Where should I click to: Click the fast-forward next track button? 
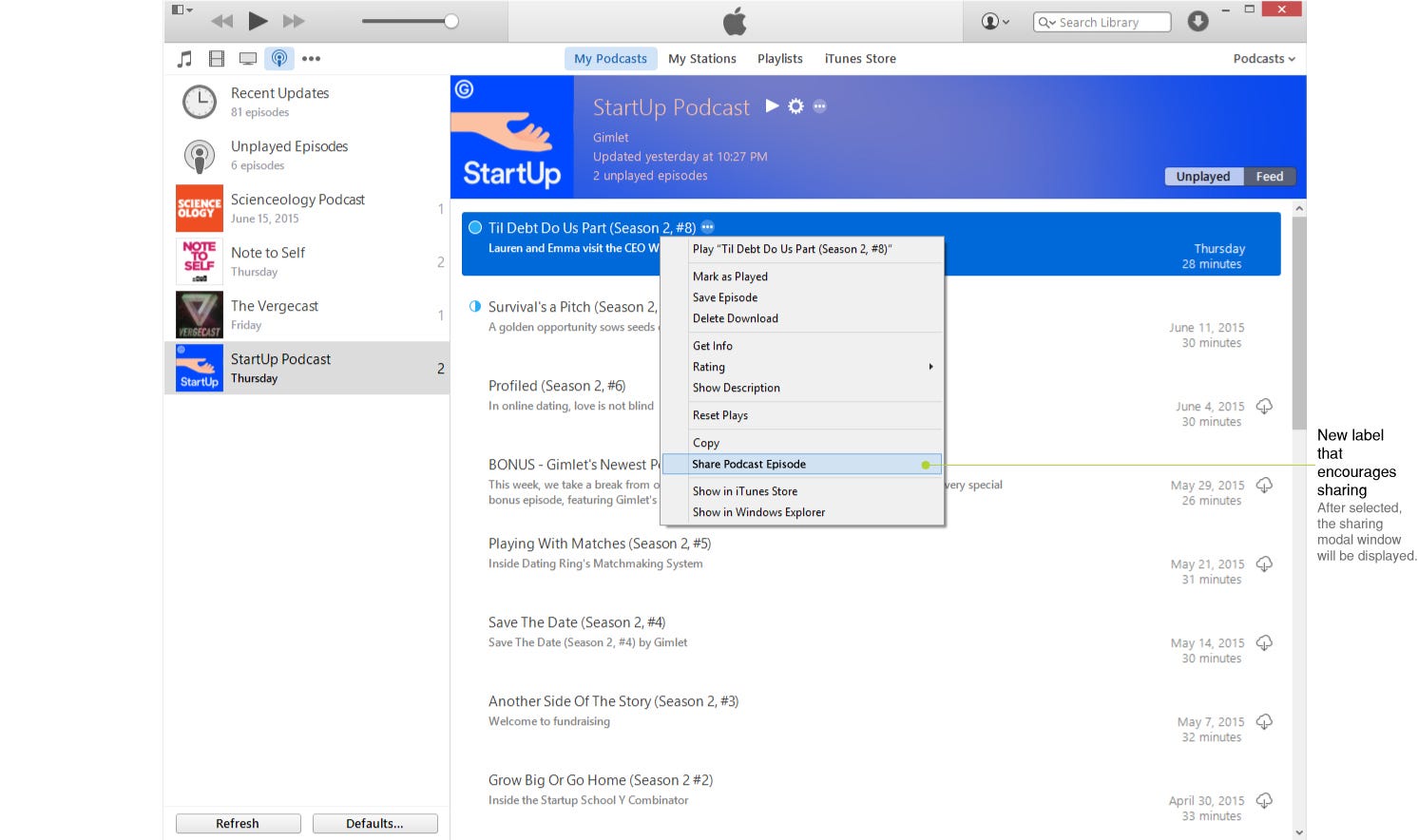point(294,21)
